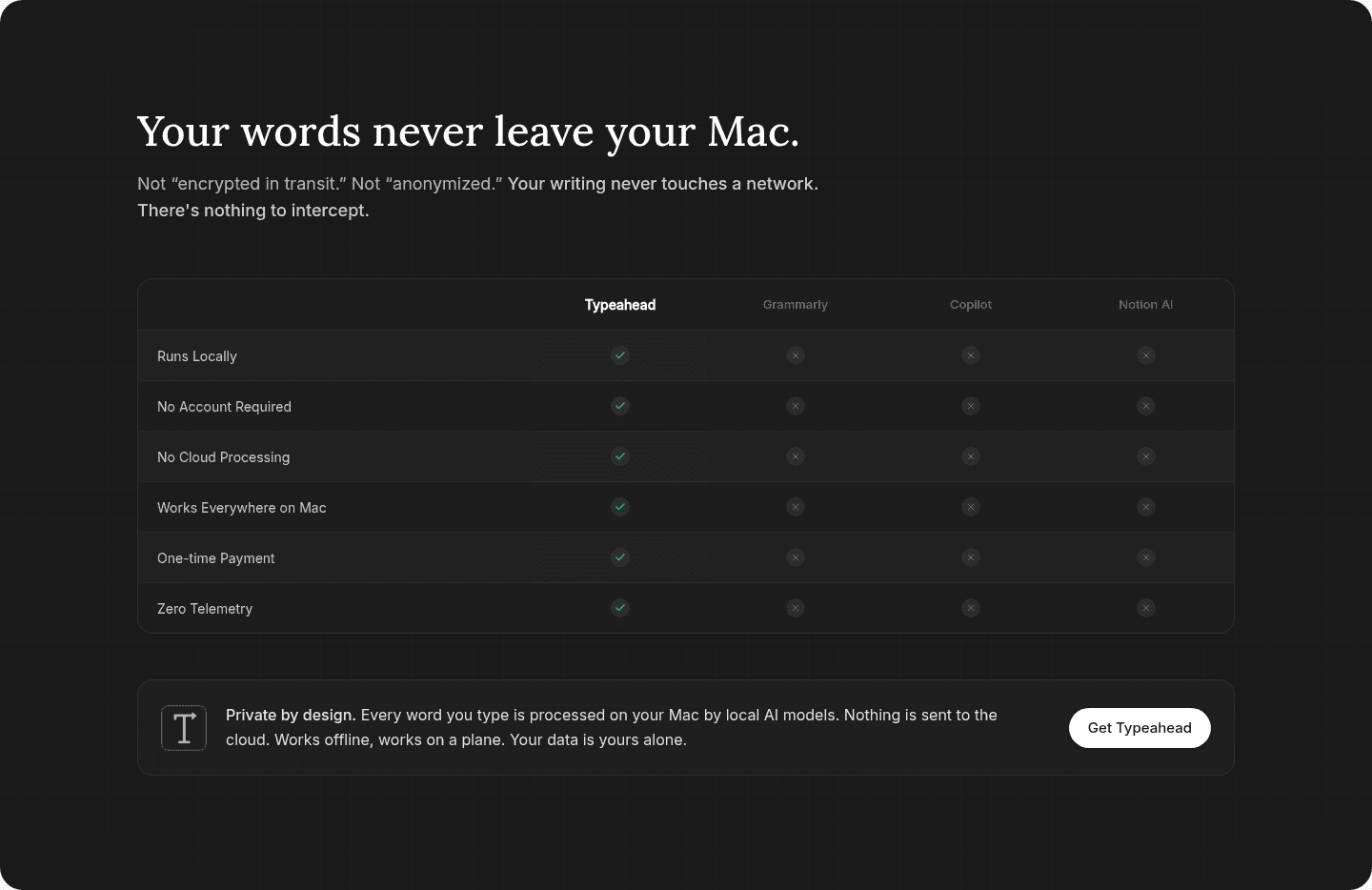1372x890 pixels.
Task: Click the Grammarly column header
Action: [796, 305]
